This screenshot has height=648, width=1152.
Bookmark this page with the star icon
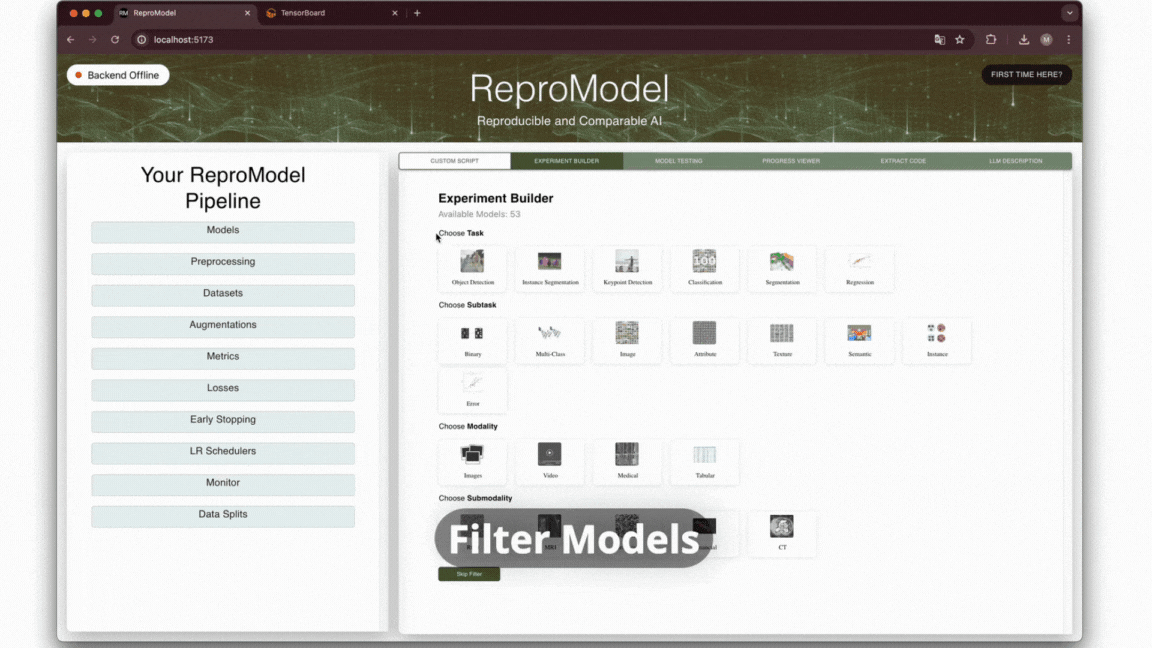[960, 40]
